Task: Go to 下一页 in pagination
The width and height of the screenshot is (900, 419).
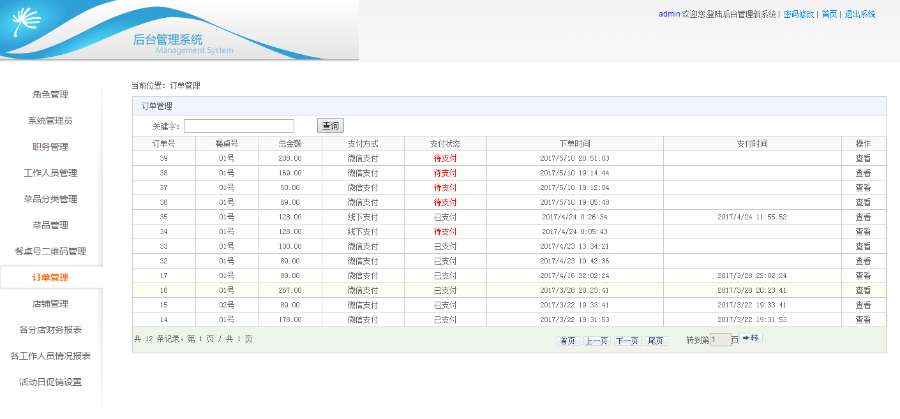Action: (627, 341)
